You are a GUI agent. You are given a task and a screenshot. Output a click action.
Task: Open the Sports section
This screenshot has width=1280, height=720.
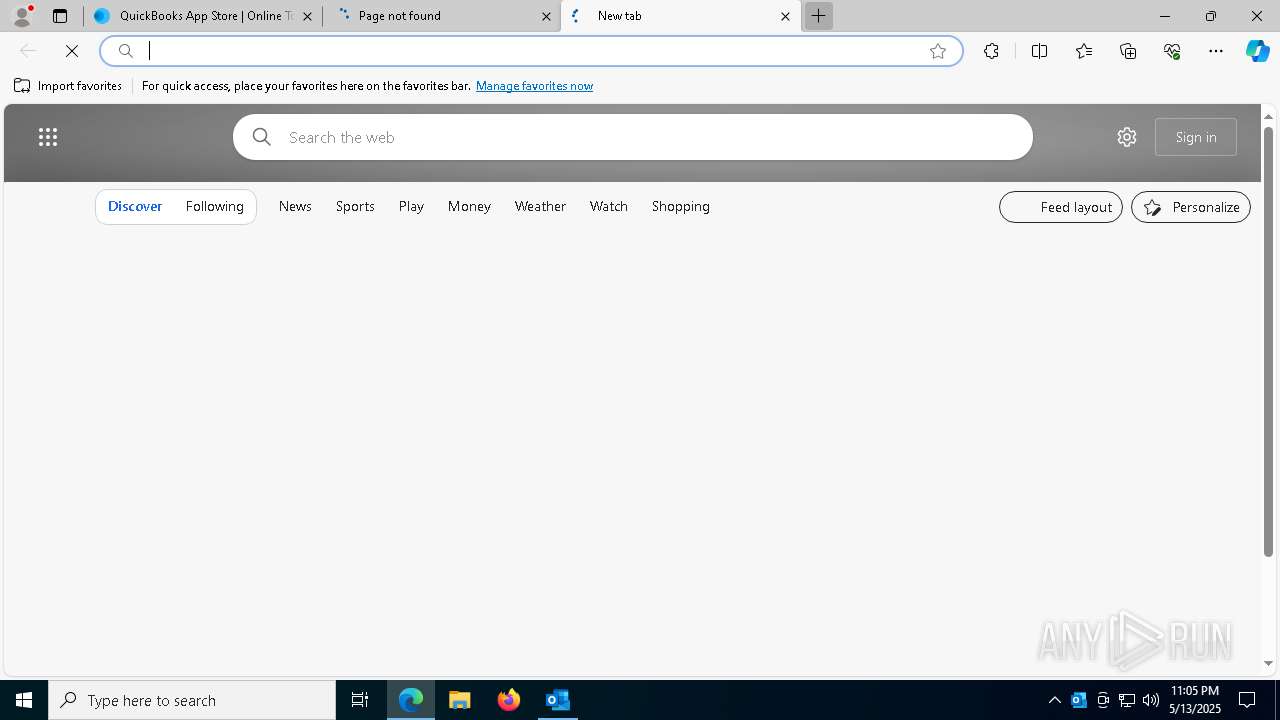click(x=355, y=206)
